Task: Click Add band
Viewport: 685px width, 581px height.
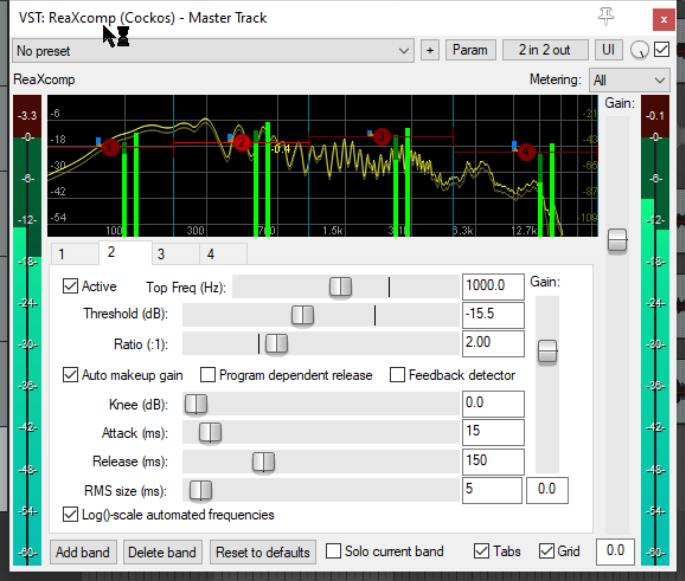Action: tap(83, 552)
